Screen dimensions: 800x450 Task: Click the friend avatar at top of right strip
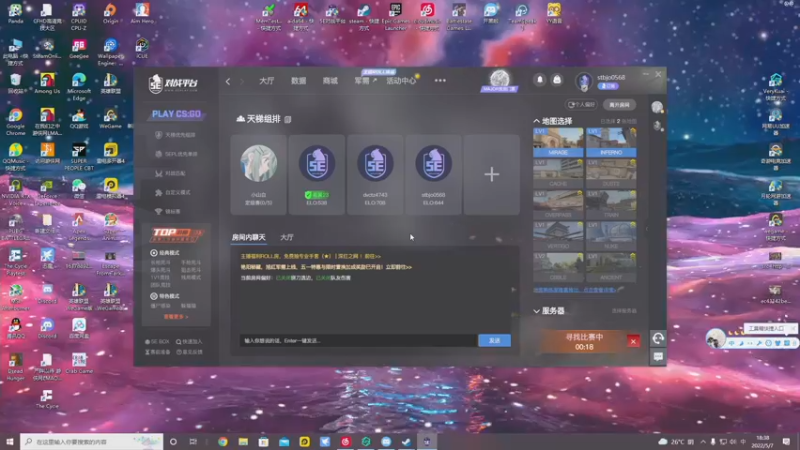click(x=657, y=107)
